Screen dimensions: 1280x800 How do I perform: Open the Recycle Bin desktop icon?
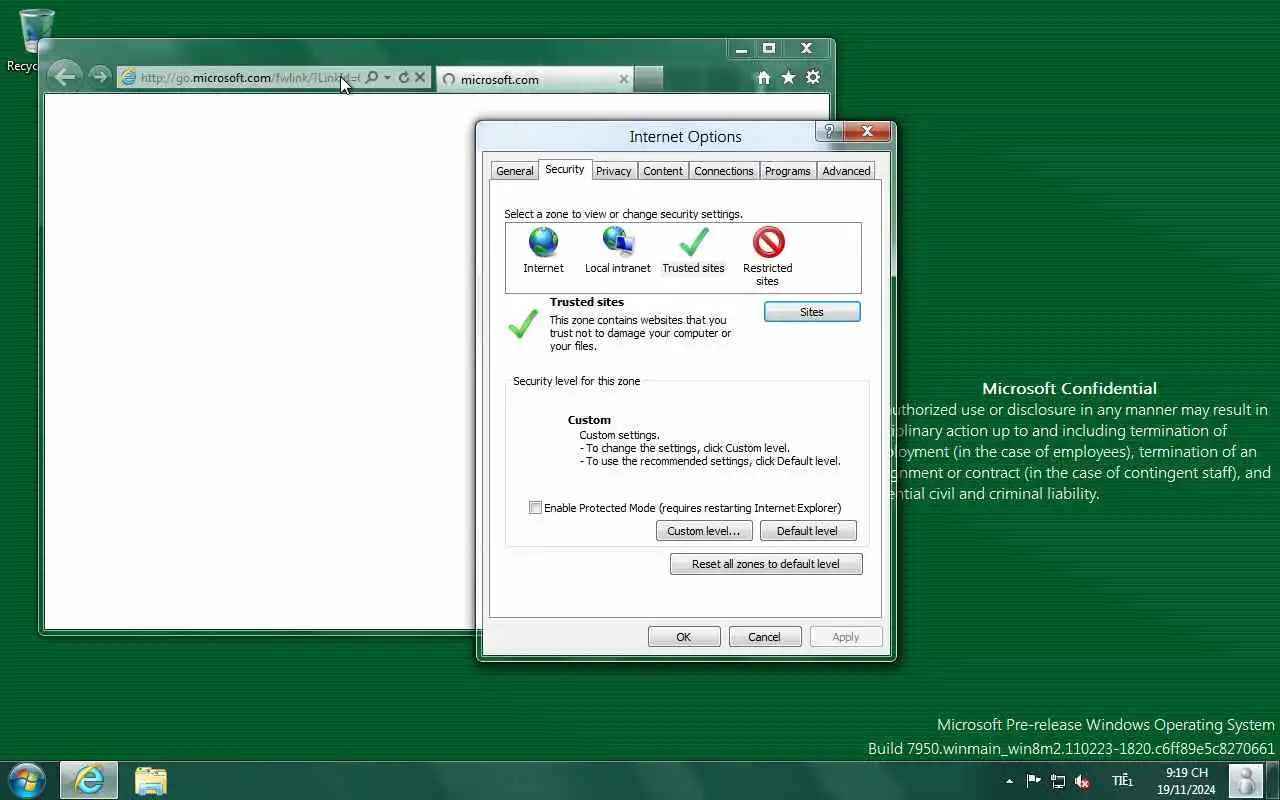37,40
